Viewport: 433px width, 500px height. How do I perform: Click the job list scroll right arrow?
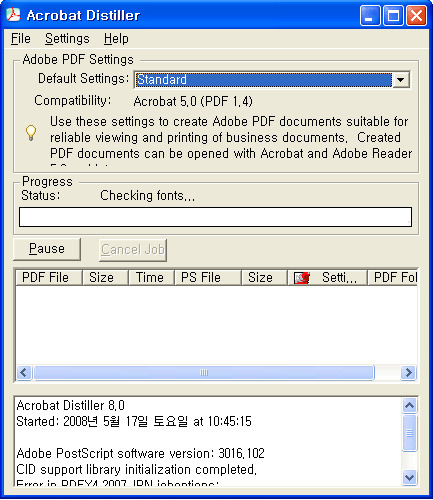pos(409,372)
